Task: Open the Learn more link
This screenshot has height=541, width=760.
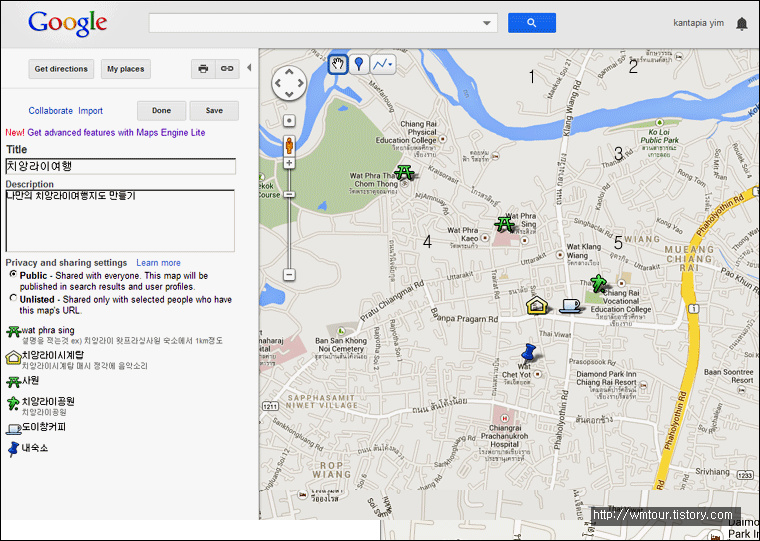Action: (x=158, y=263)
